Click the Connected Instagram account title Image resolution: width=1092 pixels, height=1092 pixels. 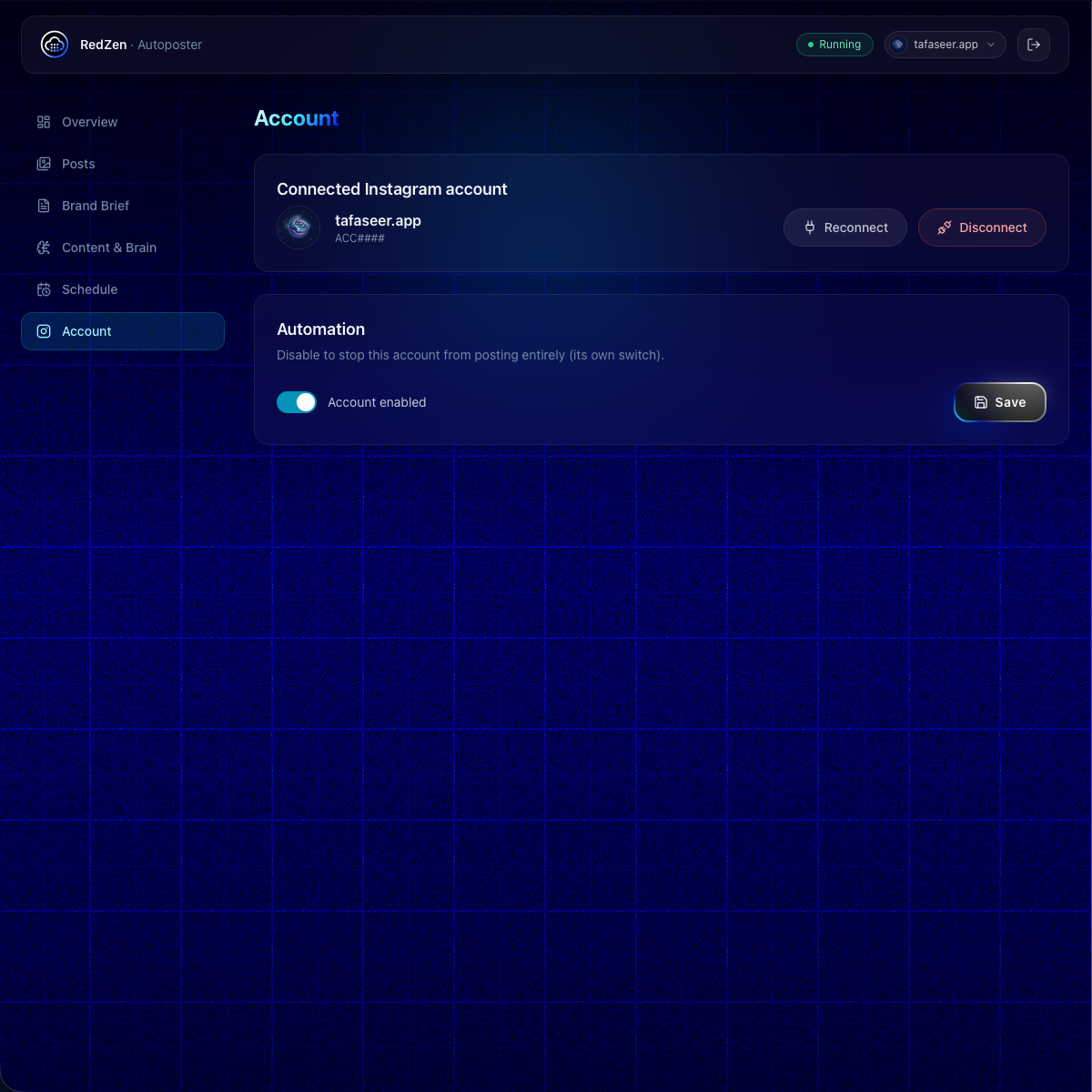[x=392, y=189]
